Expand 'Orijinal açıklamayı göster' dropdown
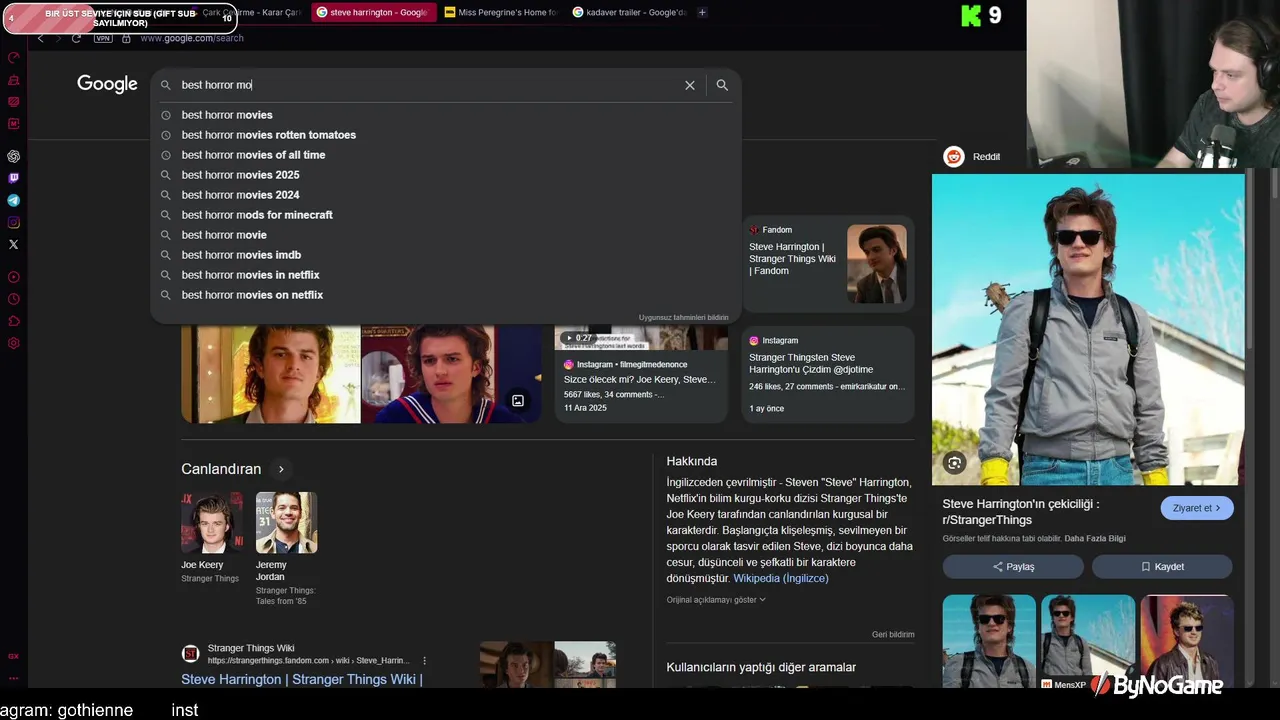This screenshot has width=1280, height=720. pos(716,600)
